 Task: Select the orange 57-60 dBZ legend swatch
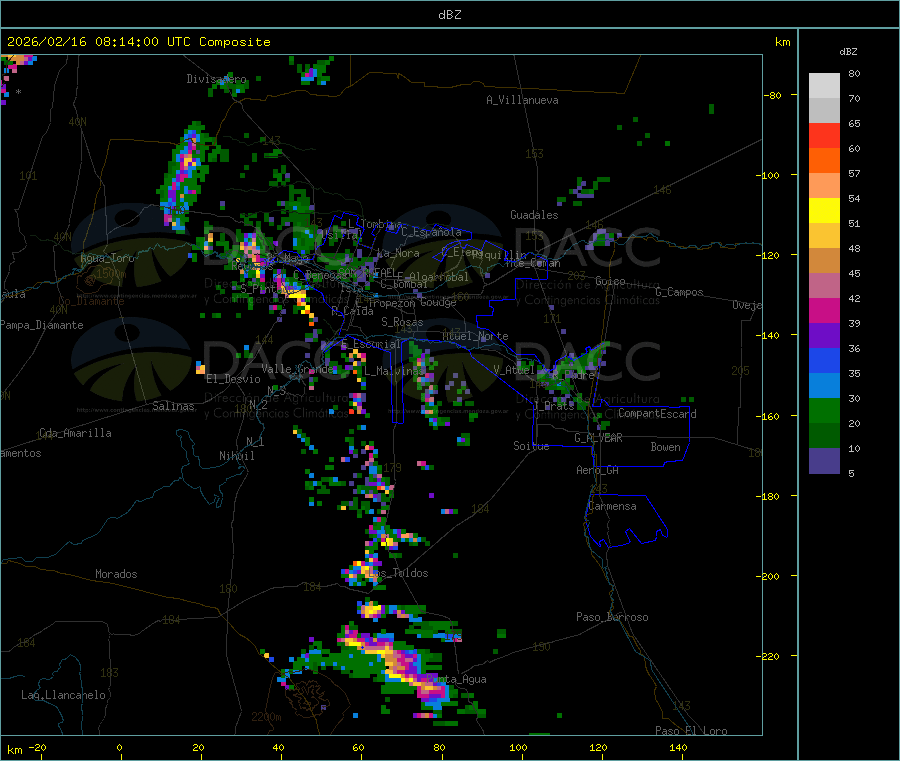click(x=824, y=161)
